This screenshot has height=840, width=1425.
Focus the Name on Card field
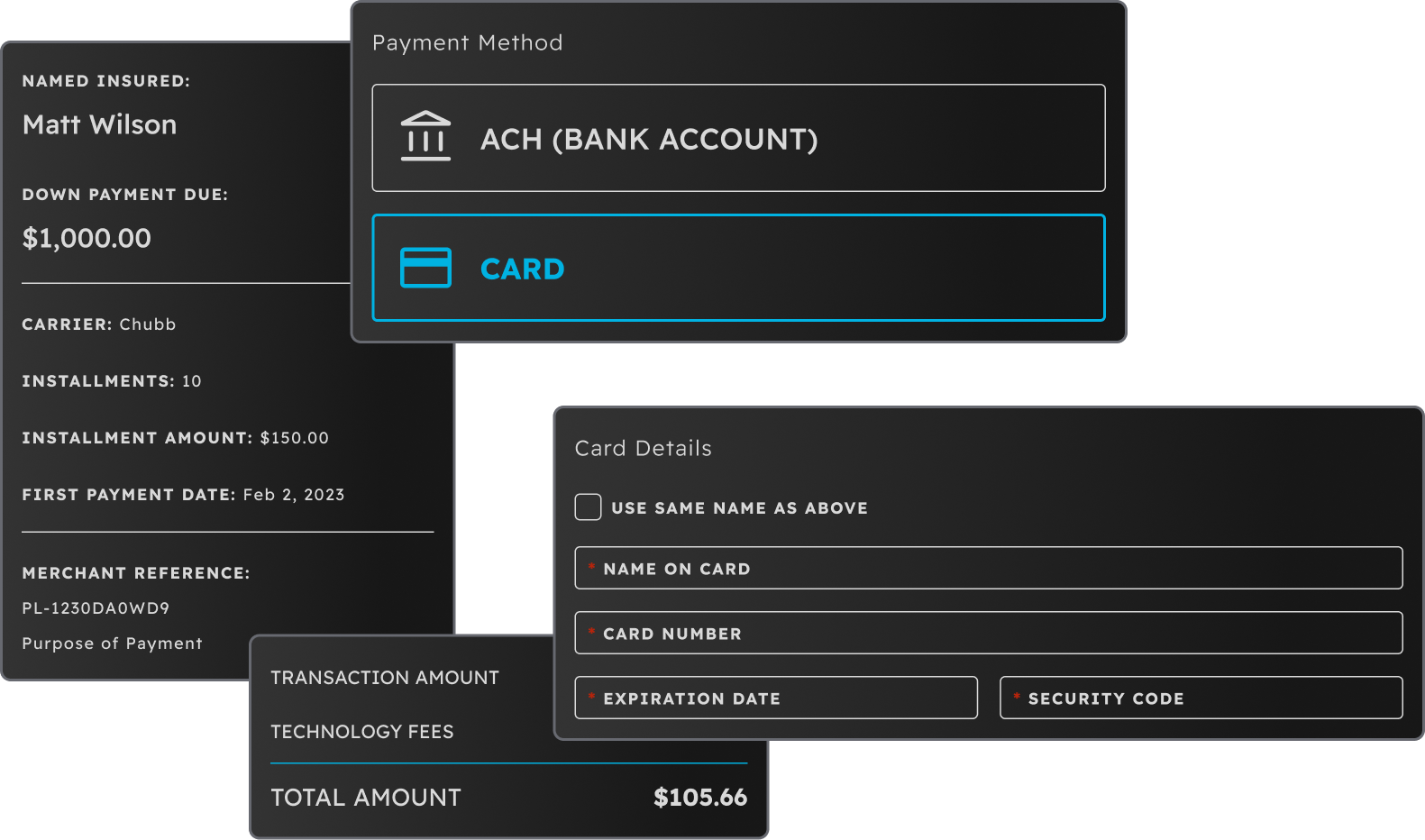click(988, 569)
